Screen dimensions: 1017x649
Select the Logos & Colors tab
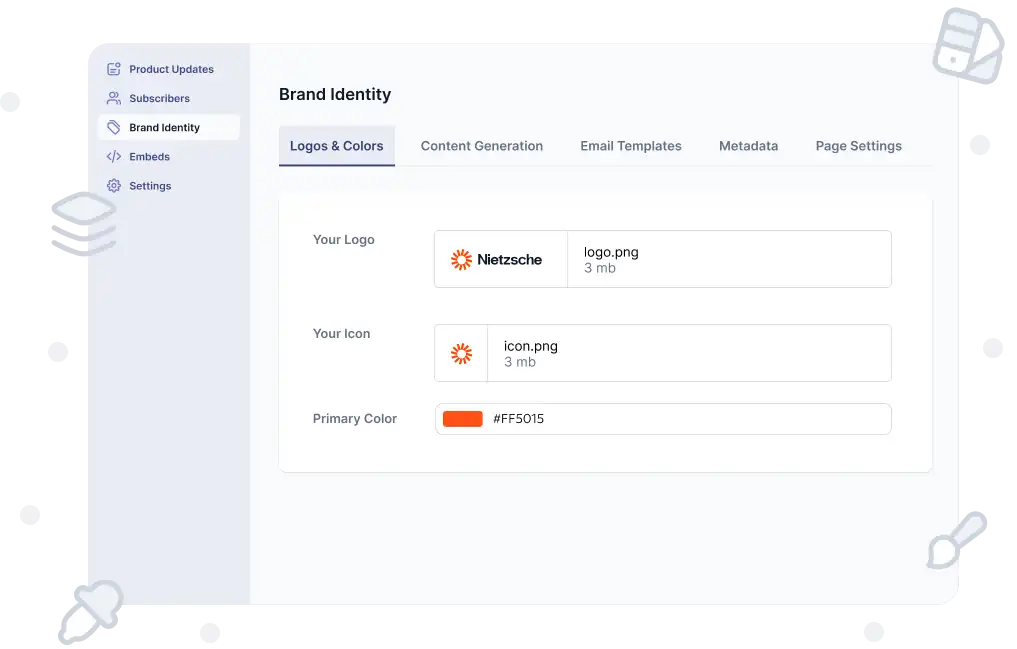(x=336, y=146)
